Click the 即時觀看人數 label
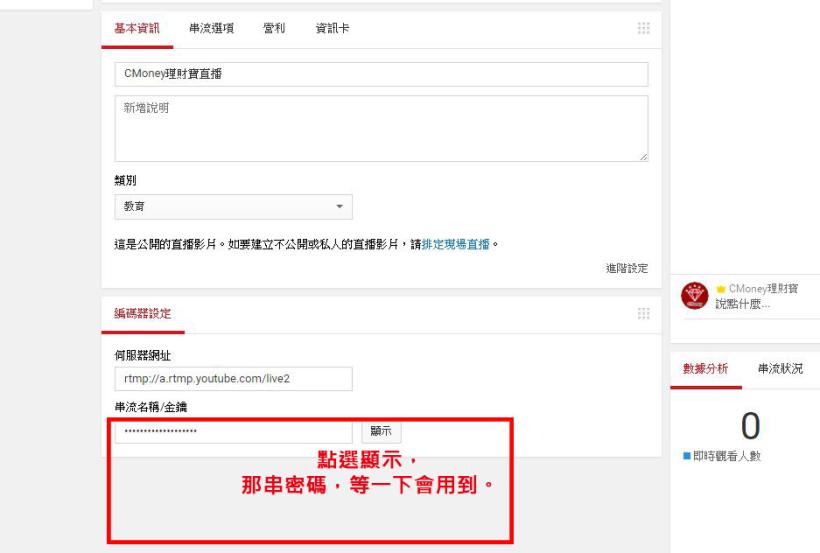The width and height of the screenshot is (820, 553). 727,456
